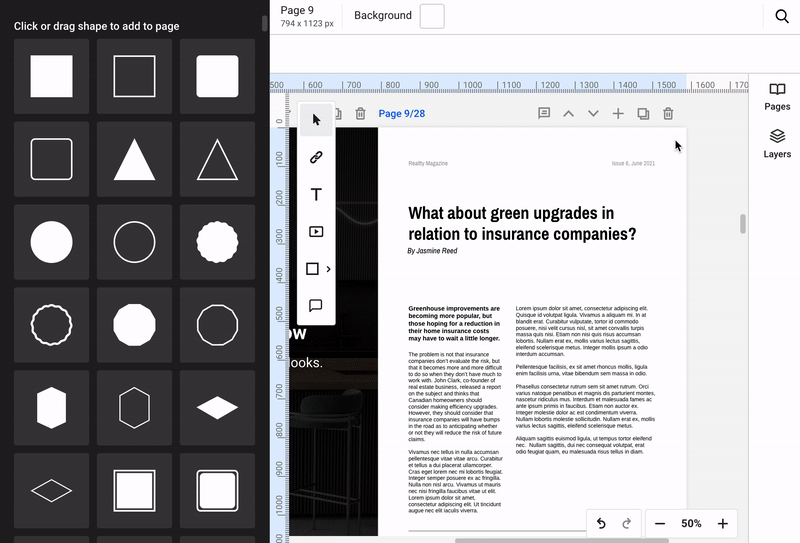Select the link tool
The width and height of the screenshot is (800, 543).
tap(316, 157)
